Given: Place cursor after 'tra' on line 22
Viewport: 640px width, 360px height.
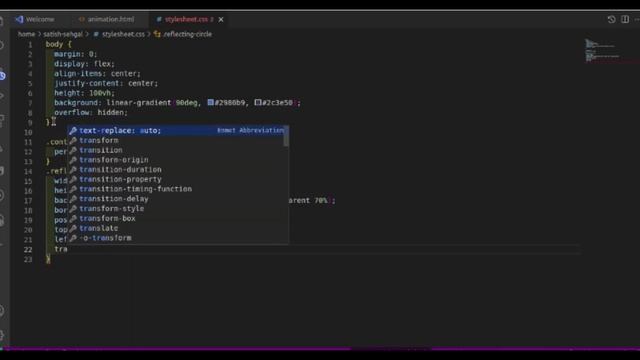Looking at the screenshot, I should click(x=67, y=249).
